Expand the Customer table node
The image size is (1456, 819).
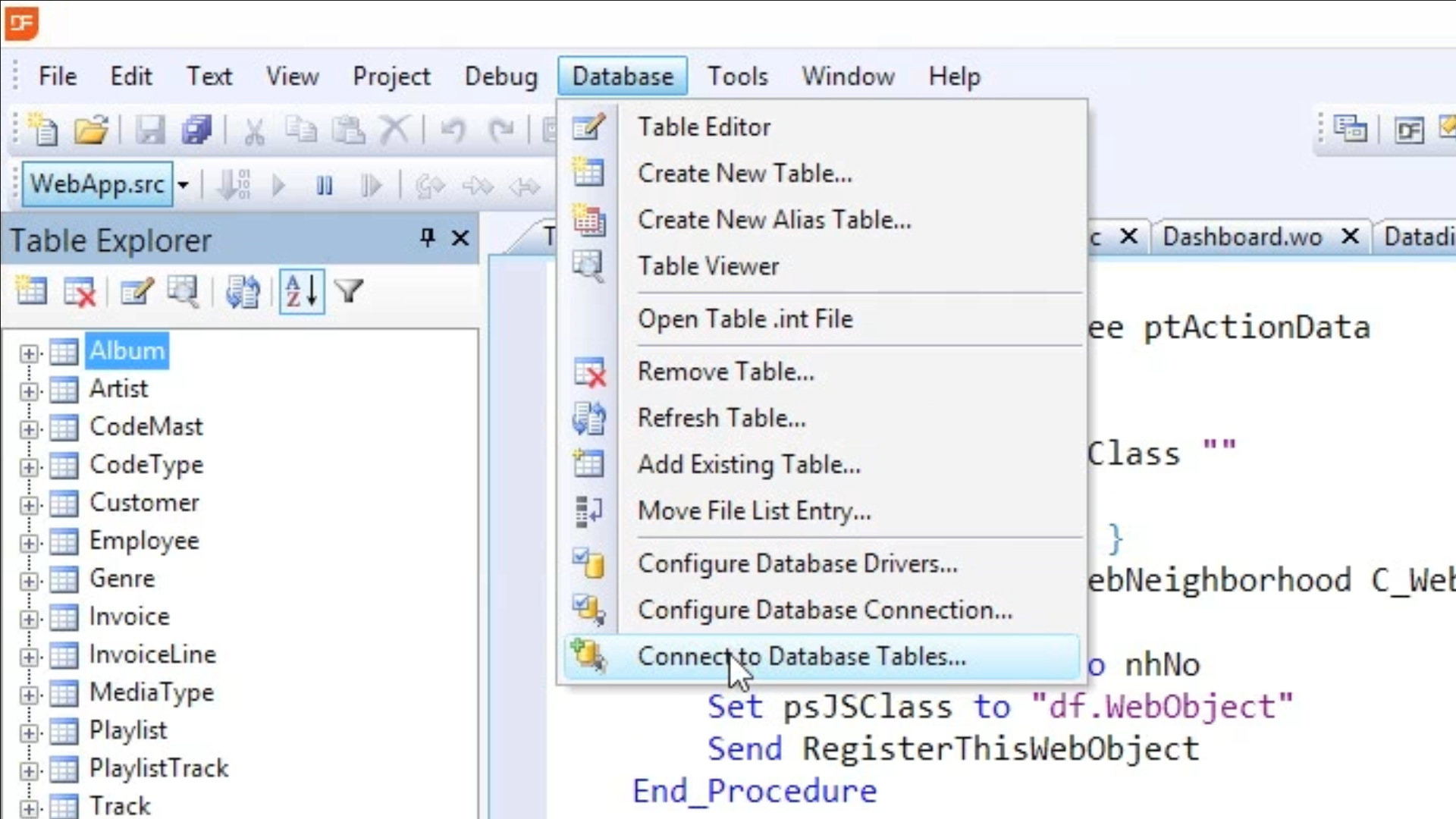[x=29, y=505]
